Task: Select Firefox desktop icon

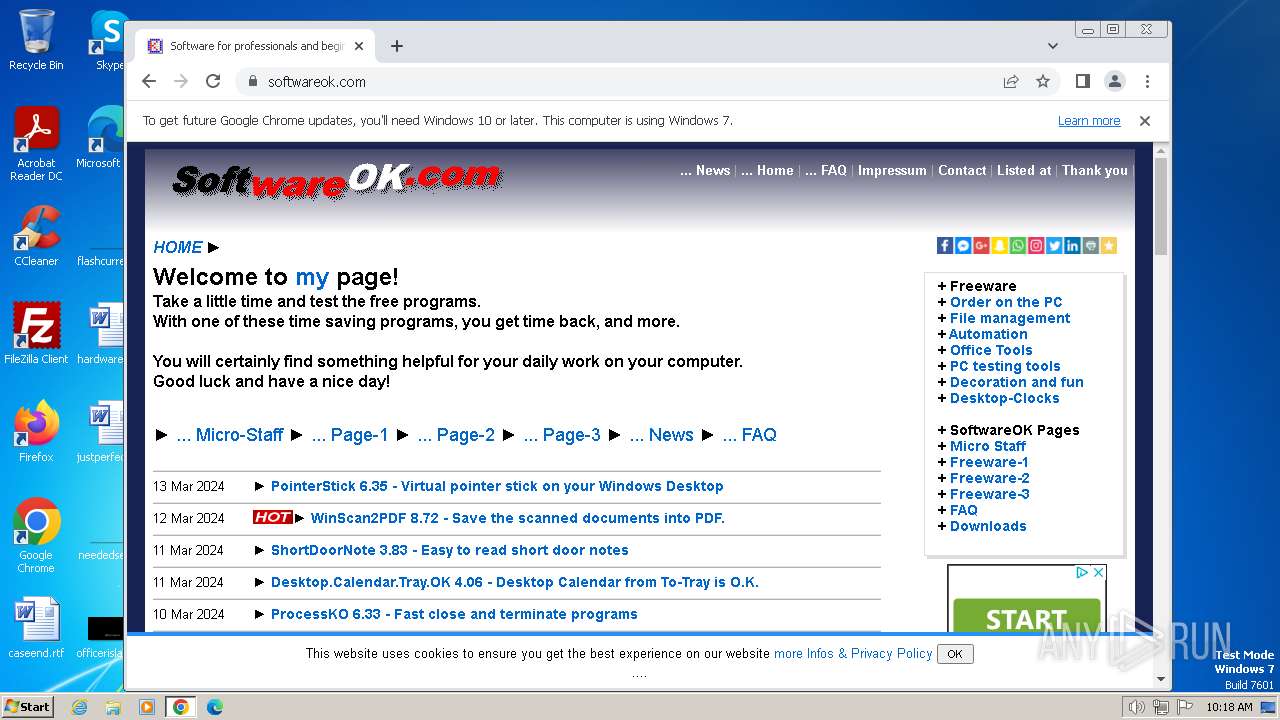Action: 36,431
